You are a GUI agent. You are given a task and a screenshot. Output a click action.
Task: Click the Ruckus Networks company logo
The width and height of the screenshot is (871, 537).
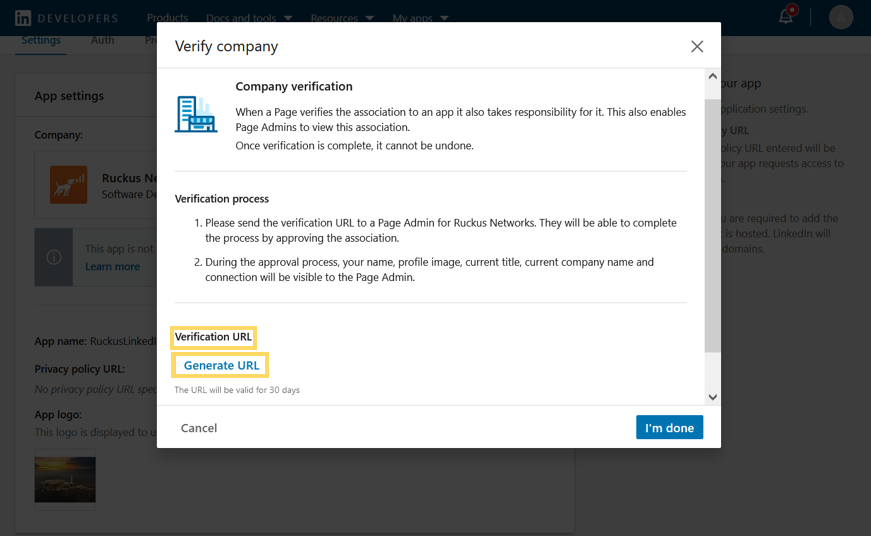(68, 185)
